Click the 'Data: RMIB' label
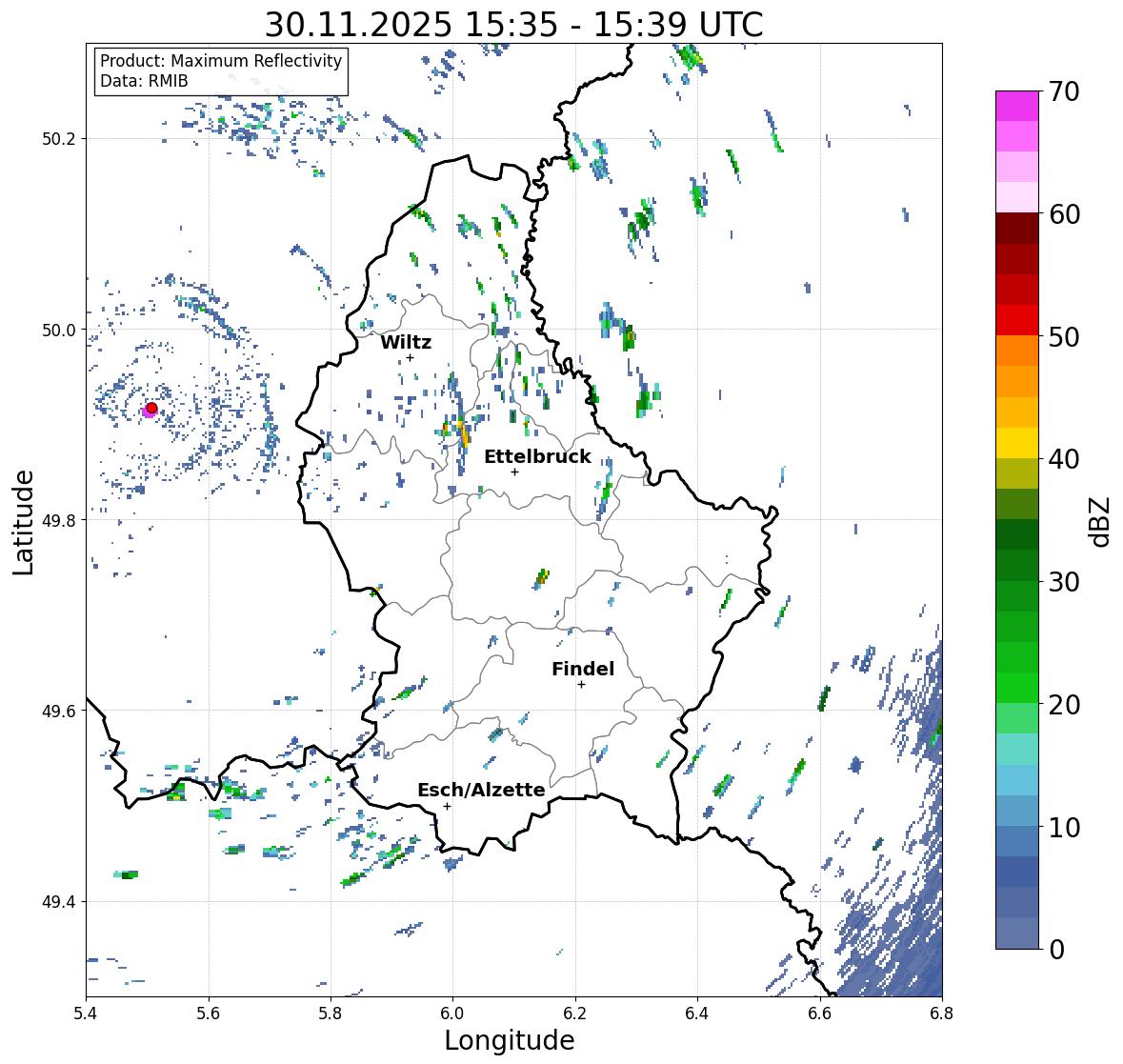 pyautogui.click(x=144, y=81)
